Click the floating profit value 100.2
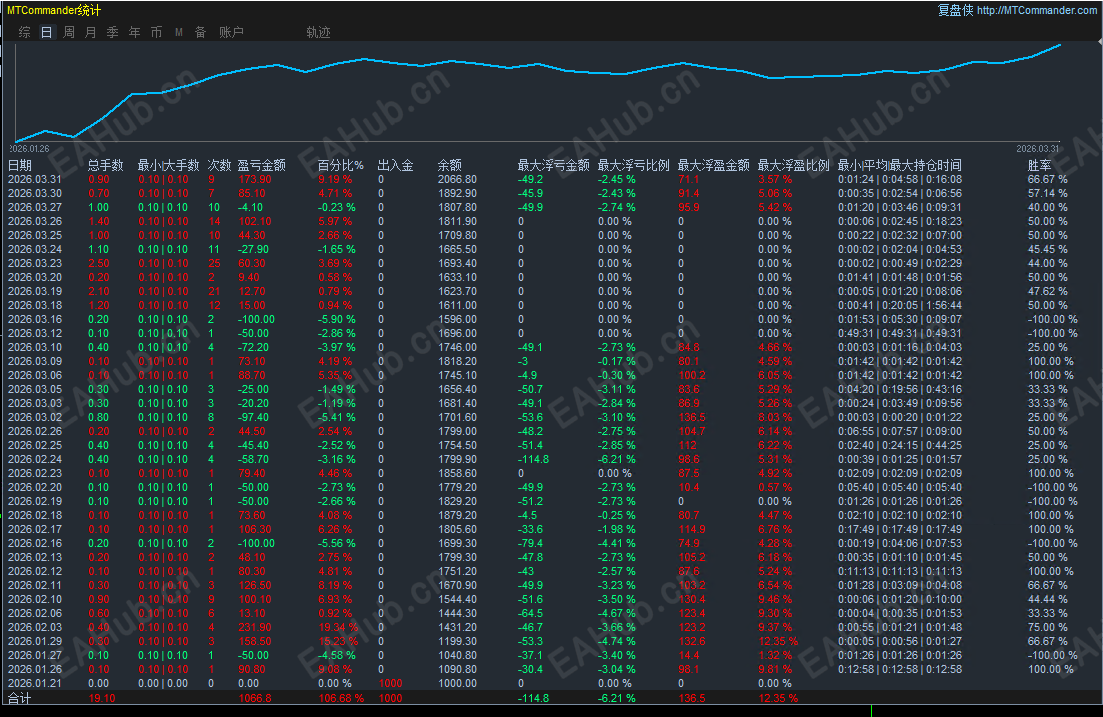Screen dimensions: 1103x717 (x=692, y=376)
